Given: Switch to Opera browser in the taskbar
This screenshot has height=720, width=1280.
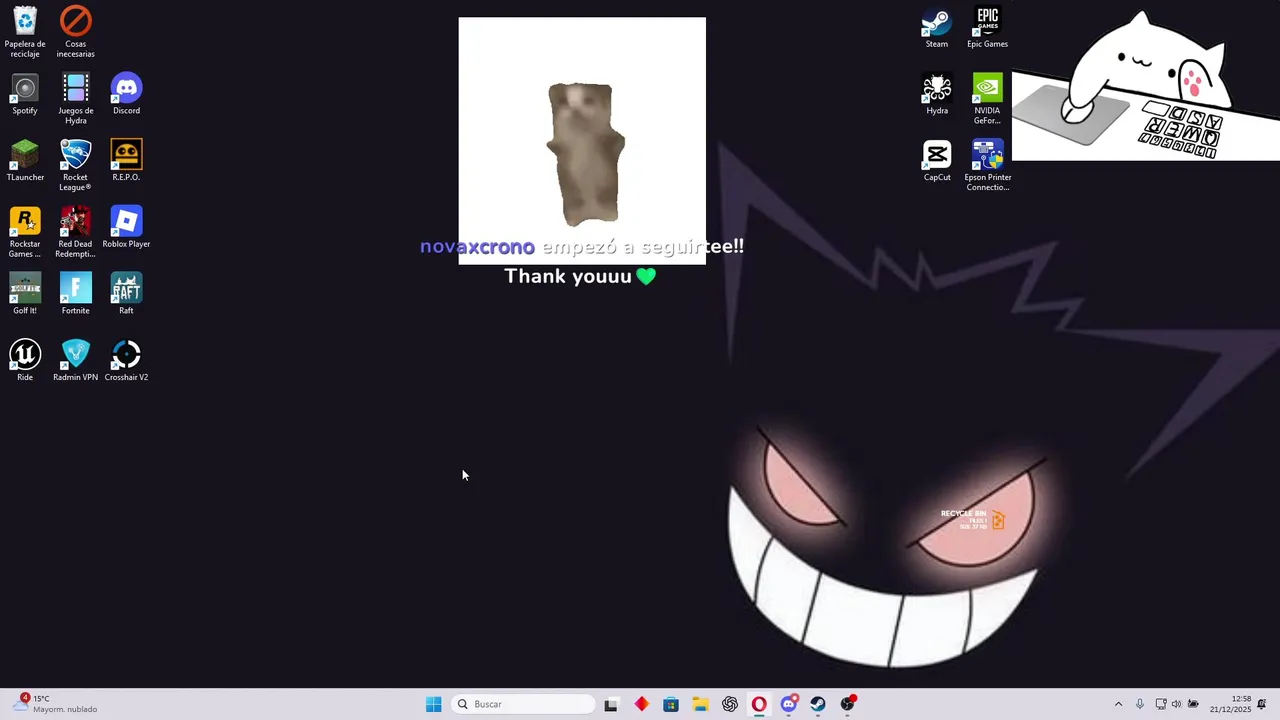Looking at the screenshot, I should (759, 704).
